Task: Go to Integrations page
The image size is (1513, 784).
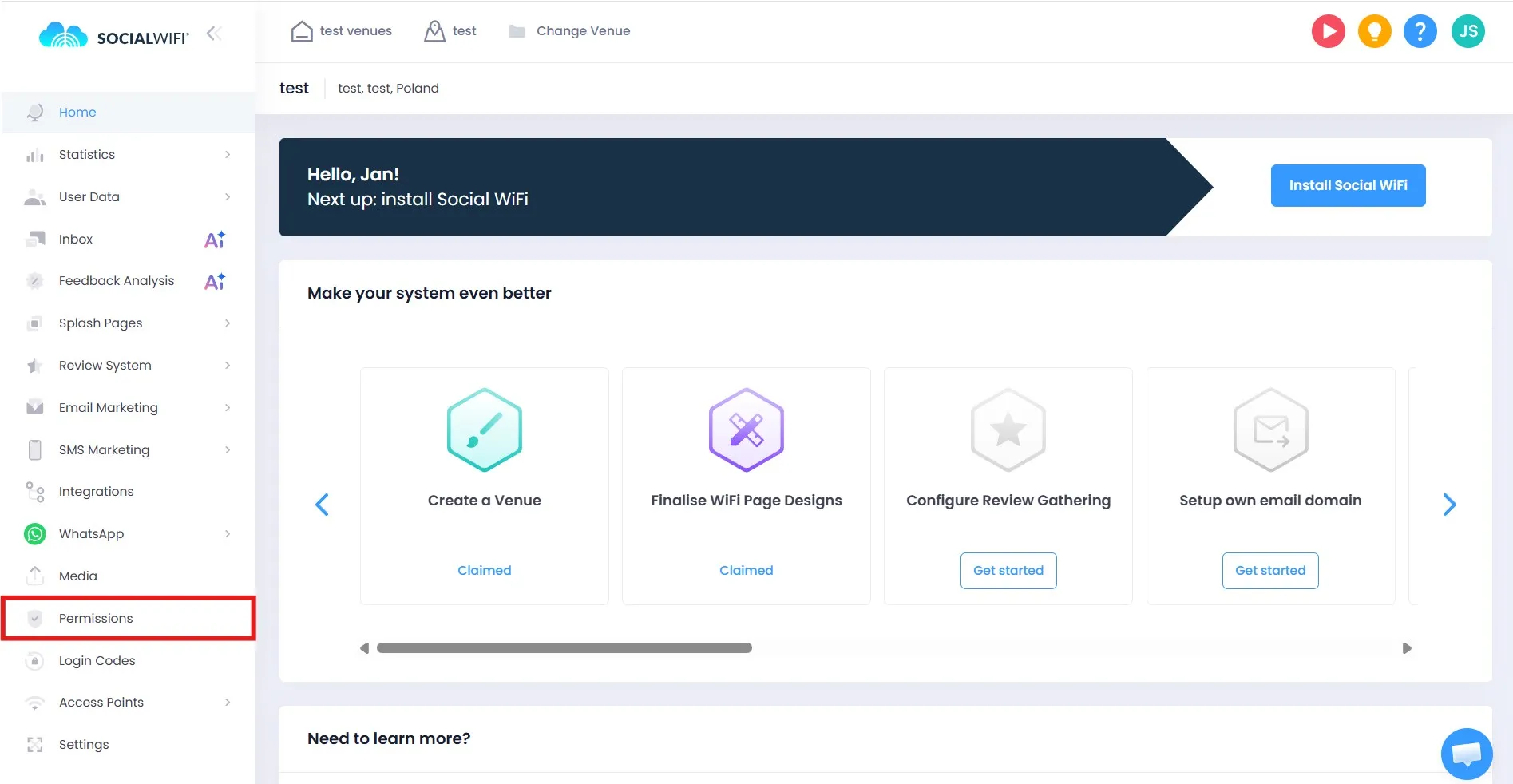Action: point(129,492)
